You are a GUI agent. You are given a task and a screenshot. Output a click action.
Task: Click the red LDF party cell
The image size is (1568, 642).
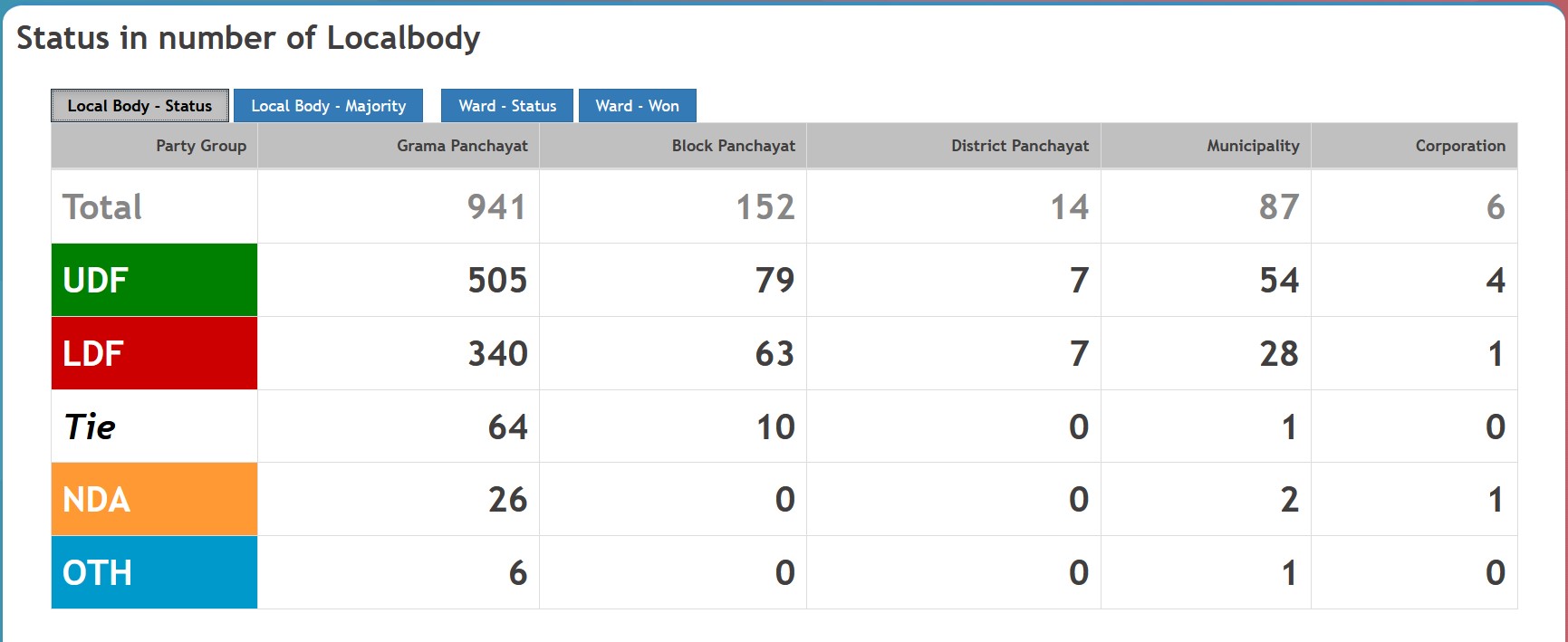[x=154, y=353]
